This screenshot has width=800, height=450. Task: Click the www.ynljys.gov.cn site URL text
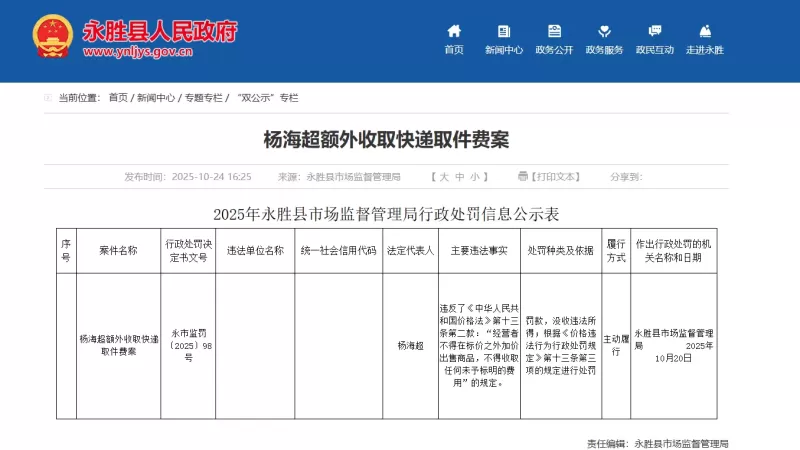(138, 52)
